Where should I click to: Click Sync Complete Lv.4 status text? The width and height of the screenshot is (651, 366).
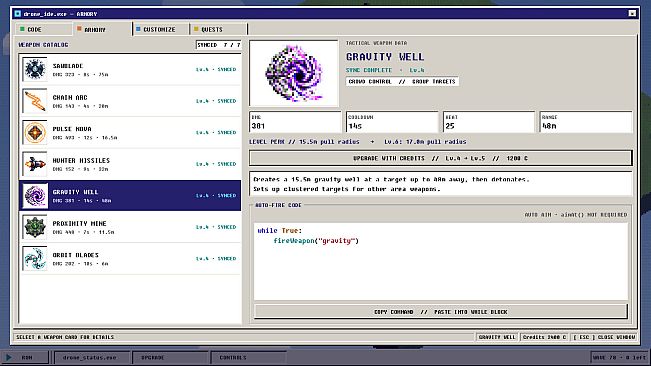coord(385,70)
